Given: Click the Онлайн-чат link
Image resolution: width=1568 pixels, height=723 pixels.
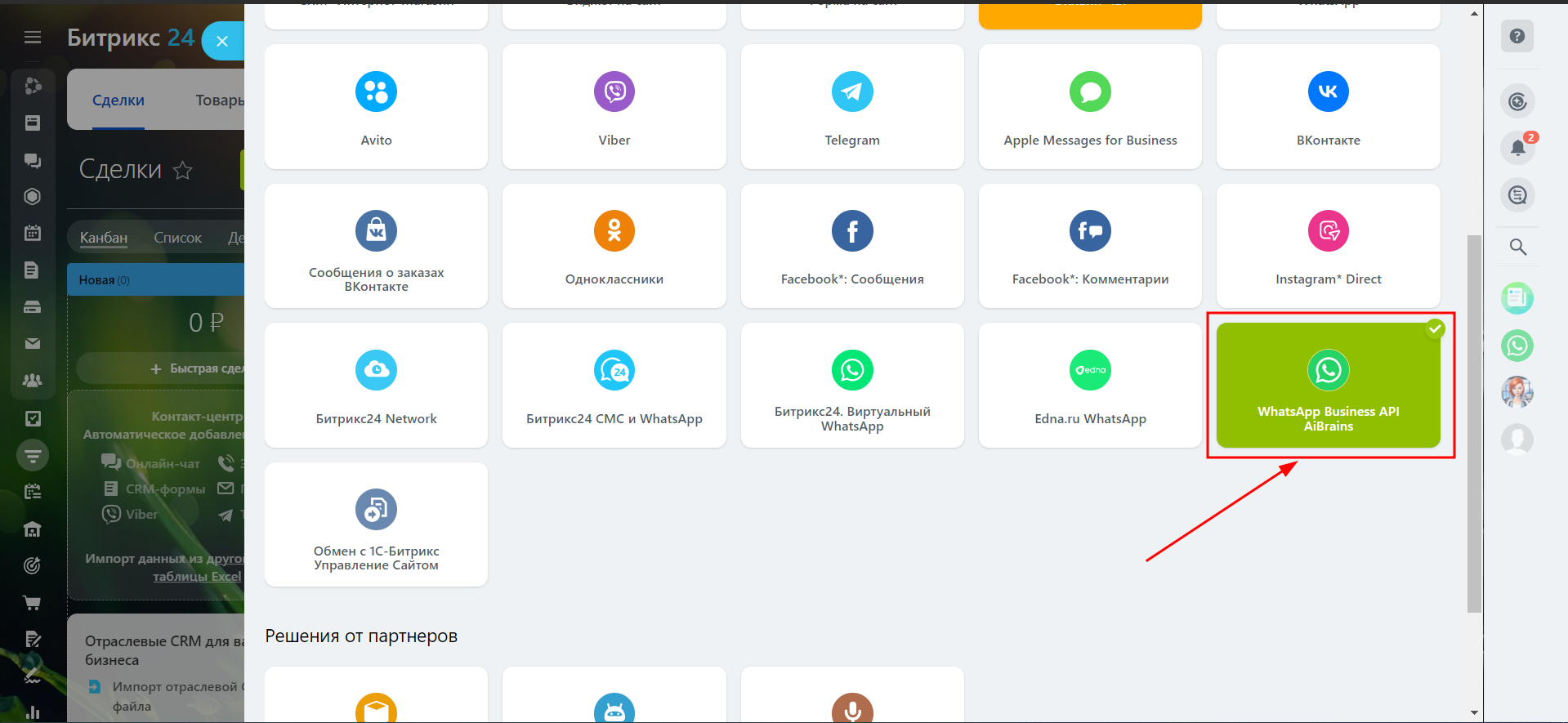Looking at the screenshot, I should point(151,463).
